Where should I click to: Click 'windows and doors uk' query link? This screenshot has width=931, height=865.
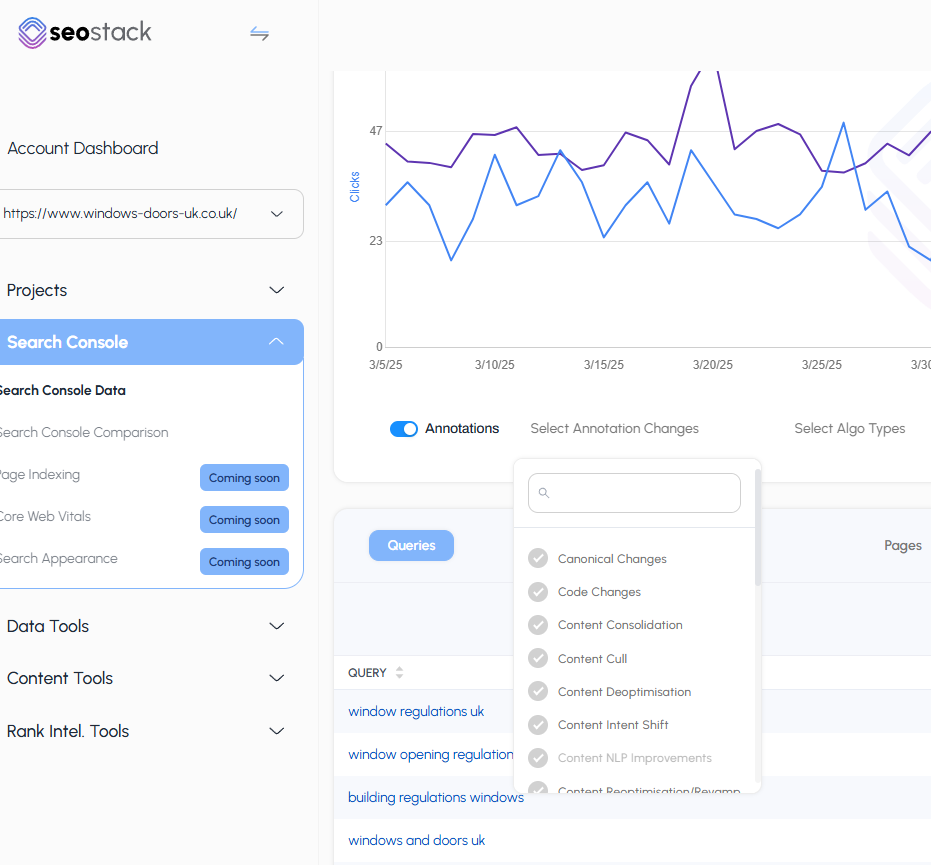tap(416, 840)
